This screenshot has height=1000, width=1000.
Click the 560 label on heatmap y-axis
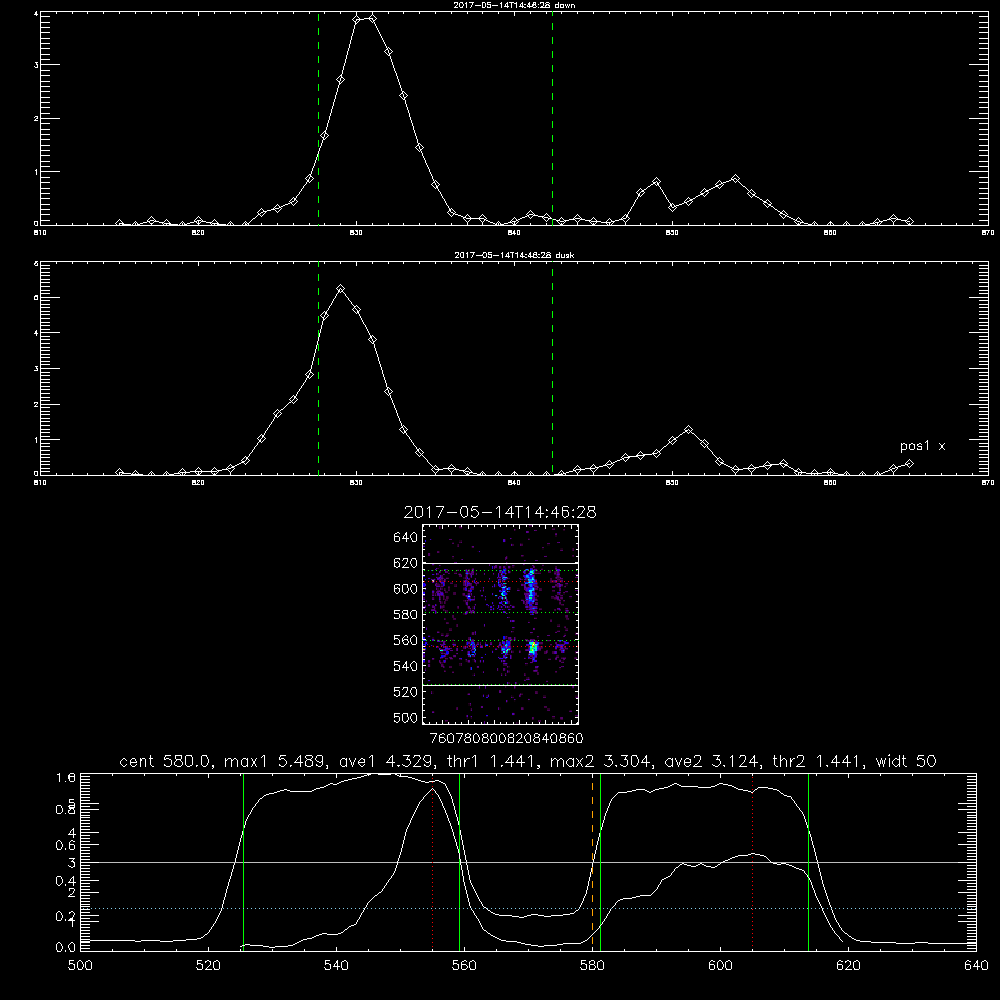click(406, 640)
